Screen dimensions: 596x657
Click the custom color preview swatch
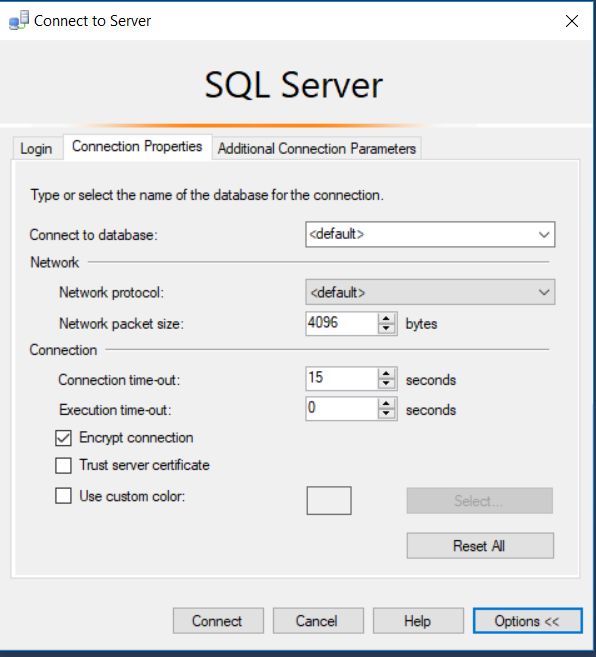329,500
